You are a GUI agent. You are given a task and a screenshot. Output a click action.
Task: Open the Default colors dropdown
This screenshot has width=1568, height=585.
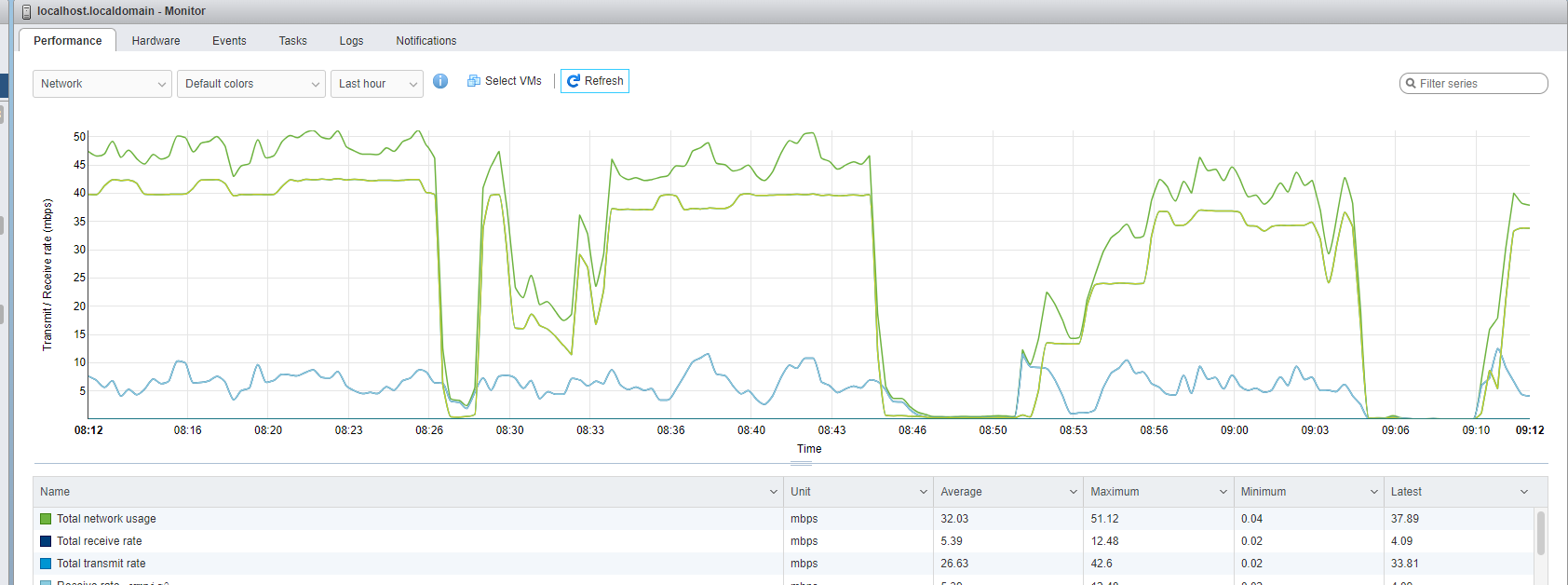[x=251, y=84]
